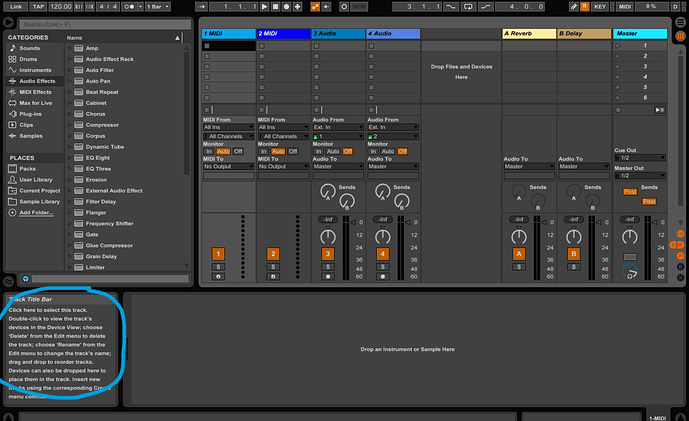This screenshot has height=421, width=689.
Task: Toggle the KEY map mode button
Action: pos(600,7)
